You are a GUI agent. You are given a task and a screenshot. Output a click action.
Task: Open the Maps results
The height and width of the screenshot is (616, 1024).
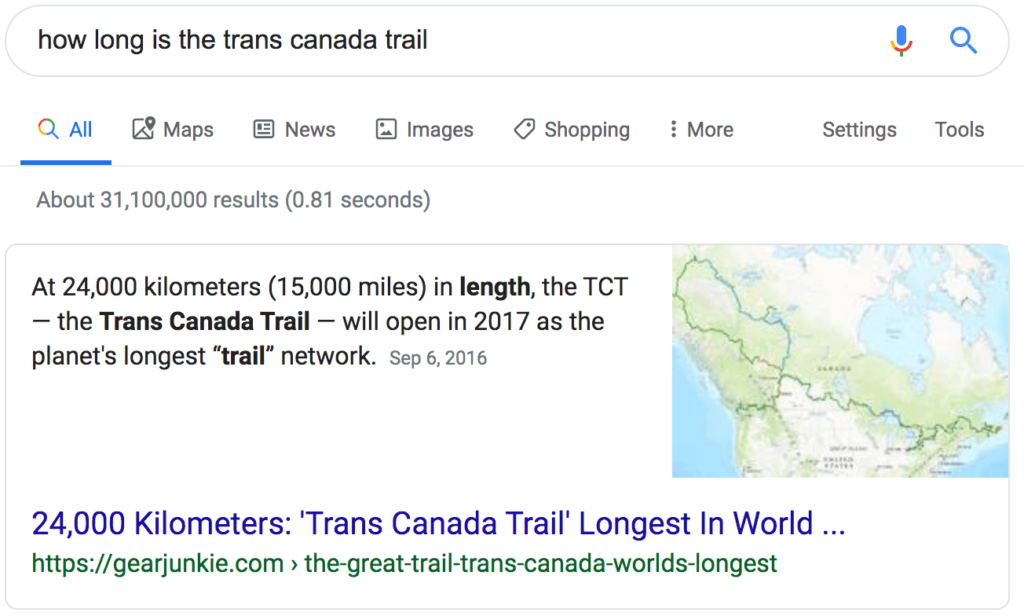pyautogui.click(x=172, y=129)
